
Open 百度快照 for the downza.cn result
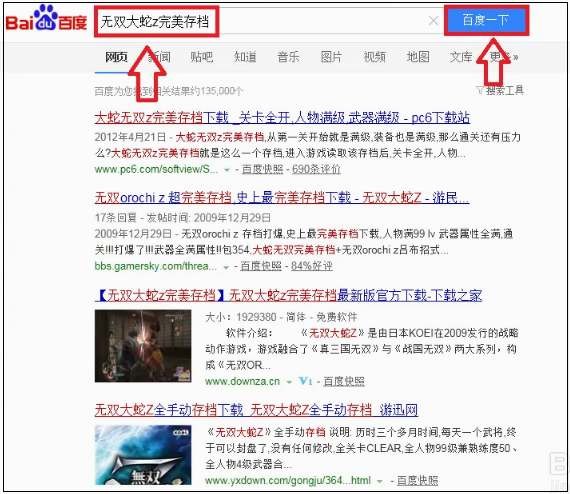[x=344, y=381]
